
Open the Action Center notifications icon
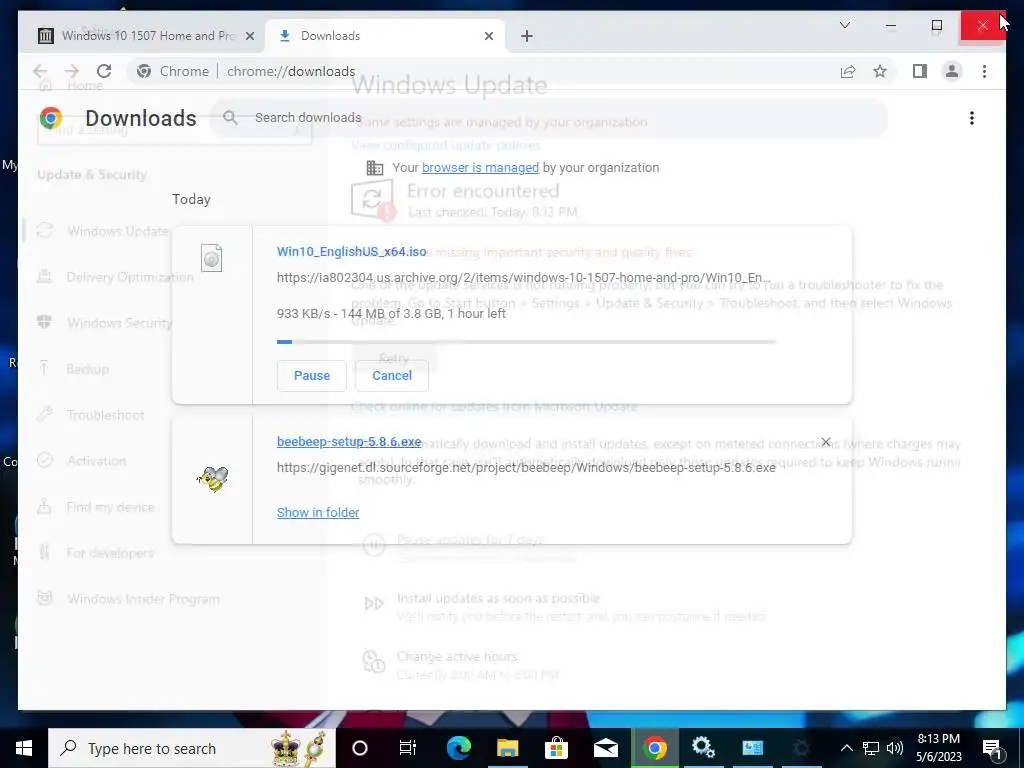pos(993,748)
